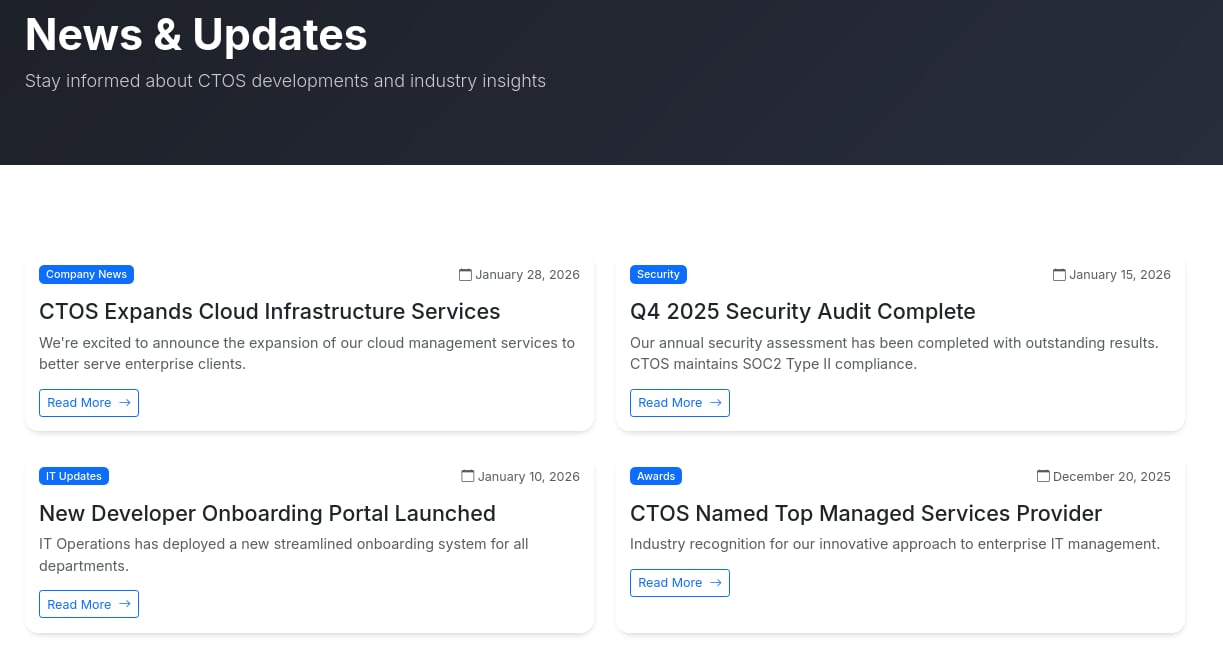Click calendar icon beside January 15, 2026
Screen dimensions: 1223x652
click(x=1059, y=275)
